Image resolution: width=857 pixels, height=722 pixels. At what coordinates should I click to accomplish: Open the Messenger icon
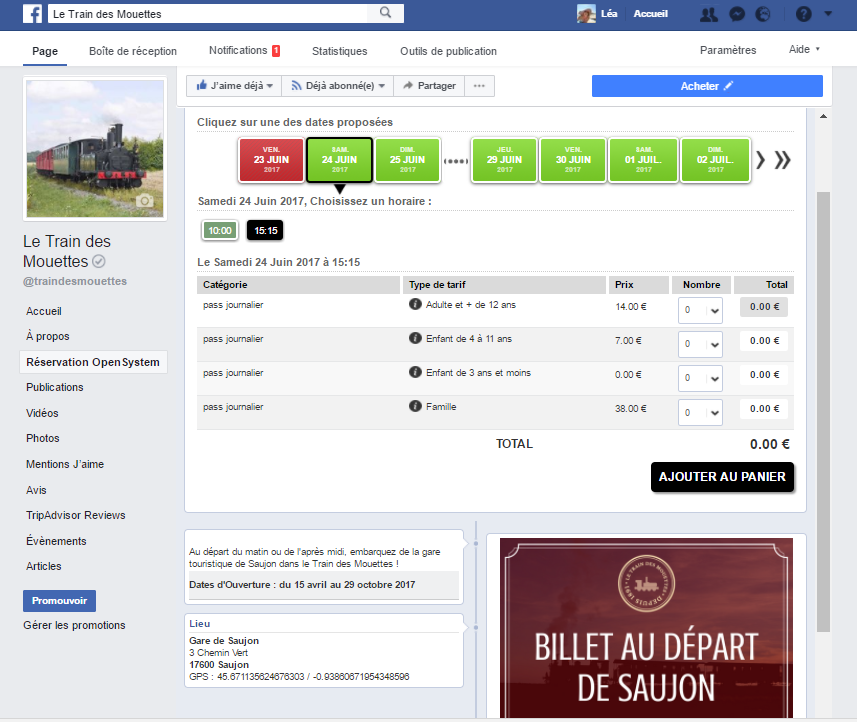(737, 14)
